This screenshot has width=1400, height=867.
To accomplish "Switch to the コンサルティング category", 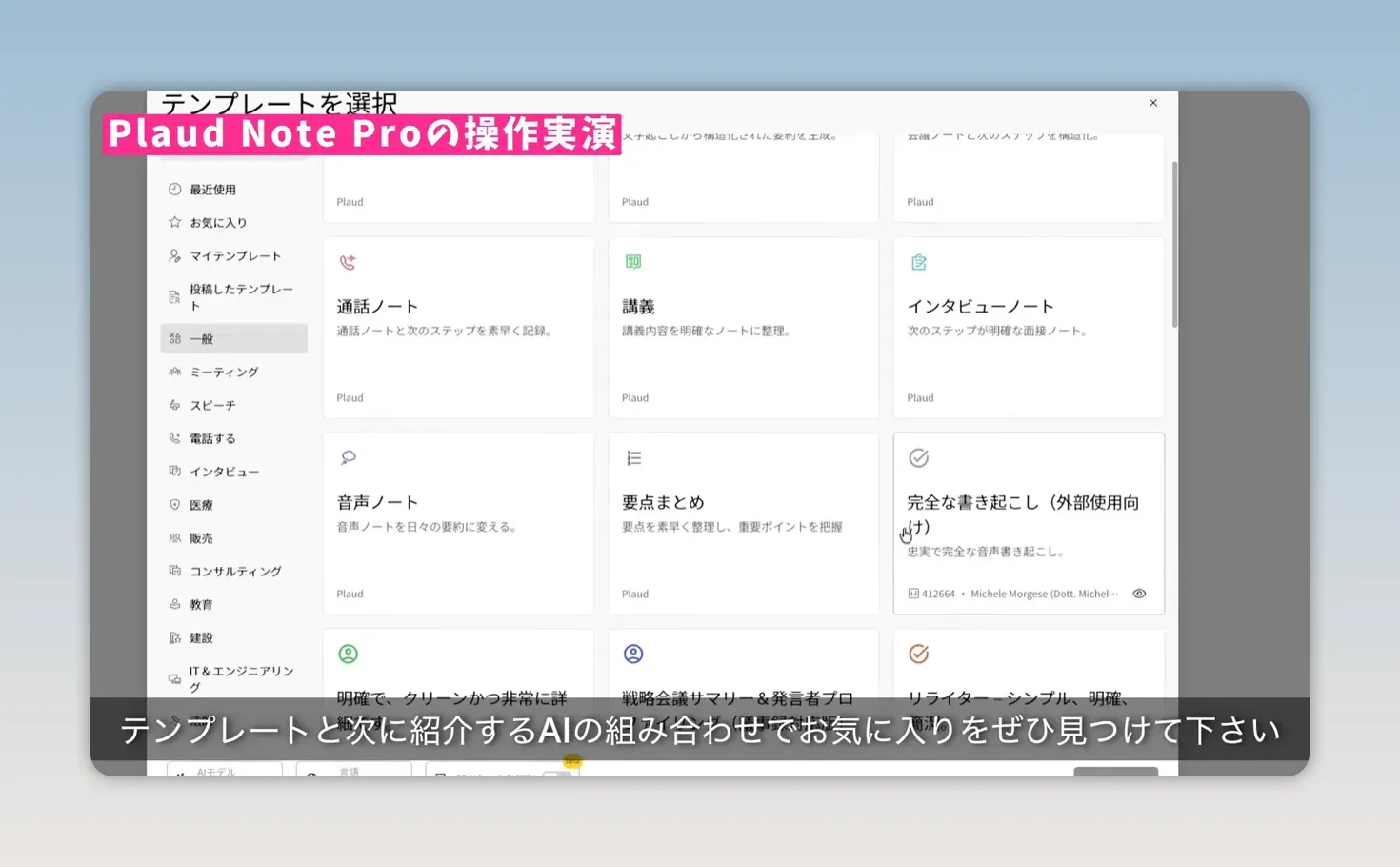I will 233,571.
